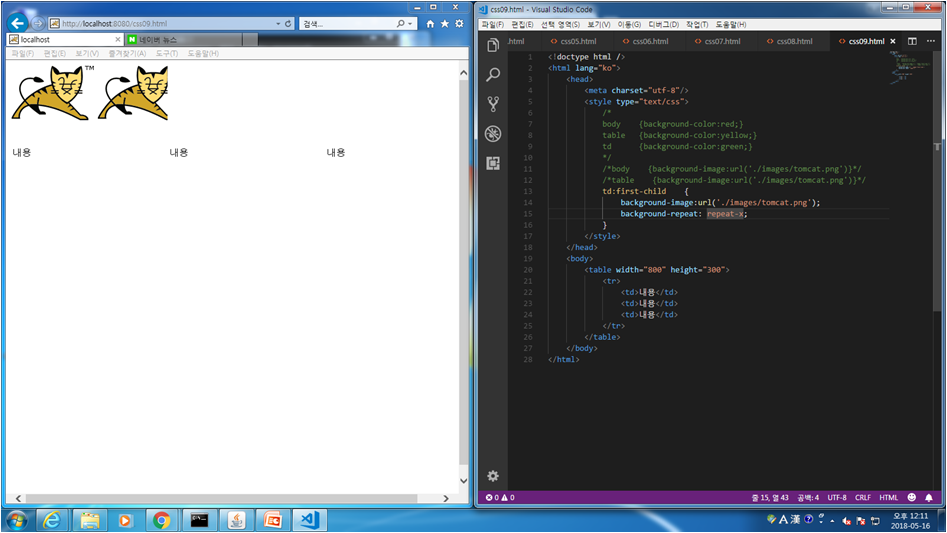Open the 도구(T) menu in Internet Explorer
This screenshot has height=533, width=947.
(x=167, y=54)
